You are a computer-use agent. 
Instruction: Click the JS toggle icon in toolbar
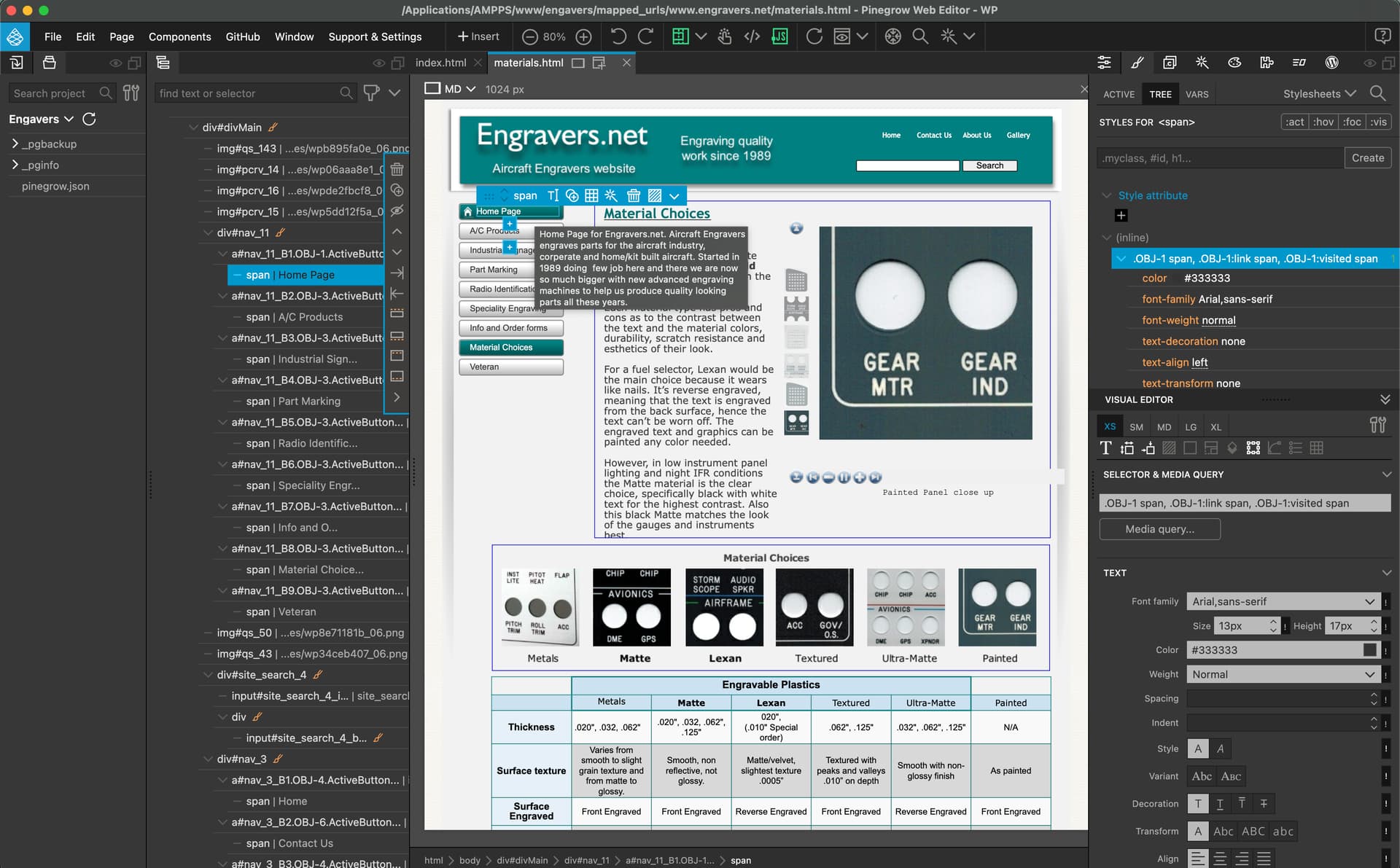coord(779,36)
